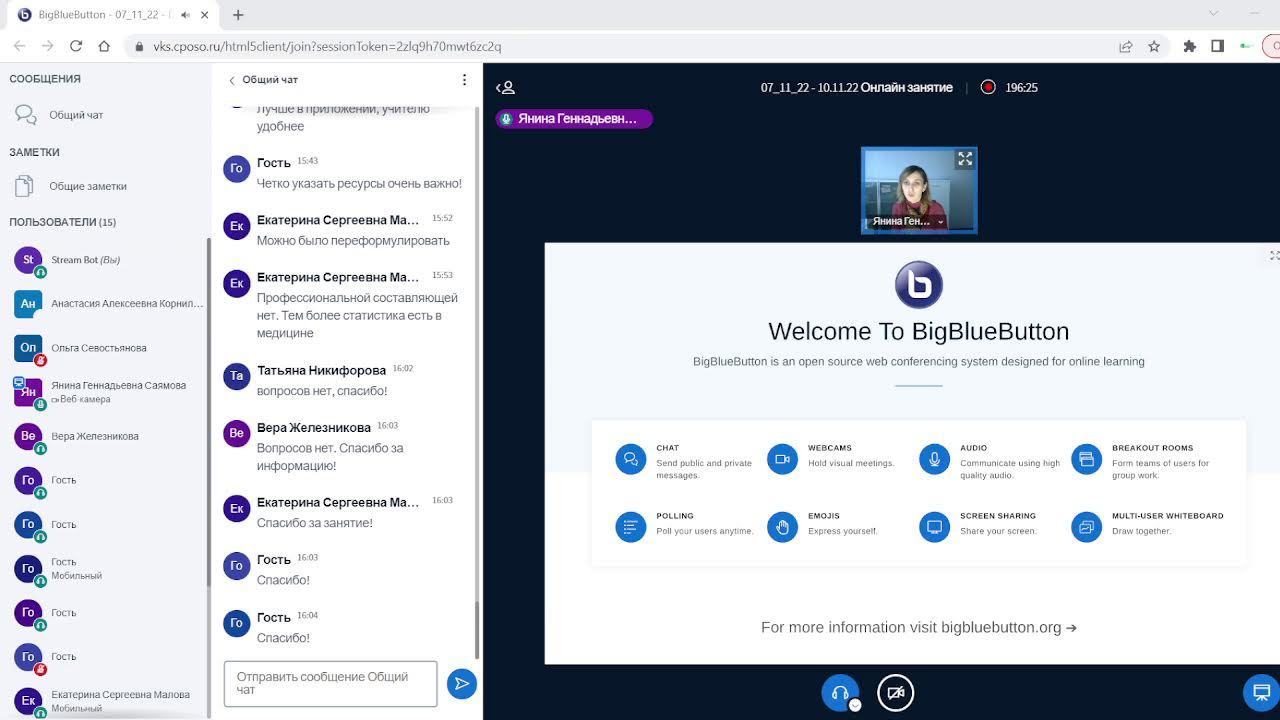Click the address bar URL
The height and width of the screenshot is (720, 1280).
(327, 46)
